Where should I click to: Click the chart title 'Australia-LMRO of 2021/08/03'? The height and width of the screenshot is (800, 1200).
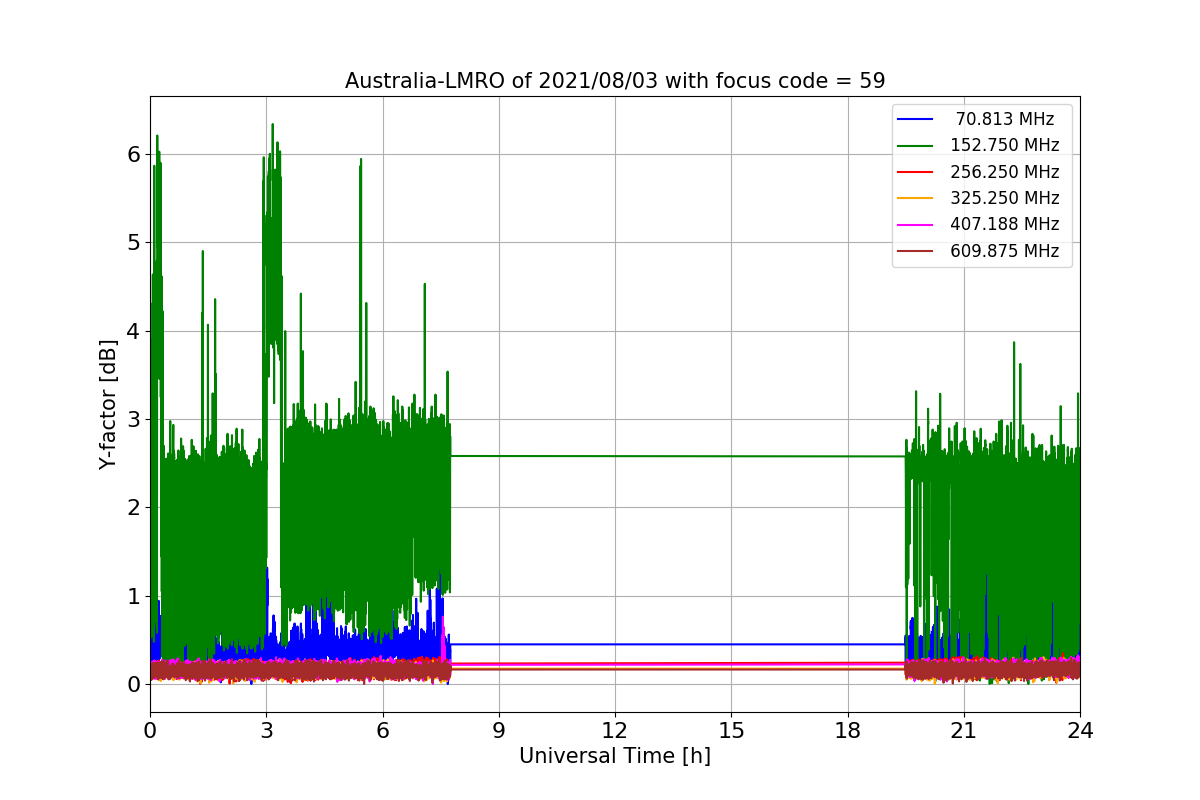coord(614,81)
